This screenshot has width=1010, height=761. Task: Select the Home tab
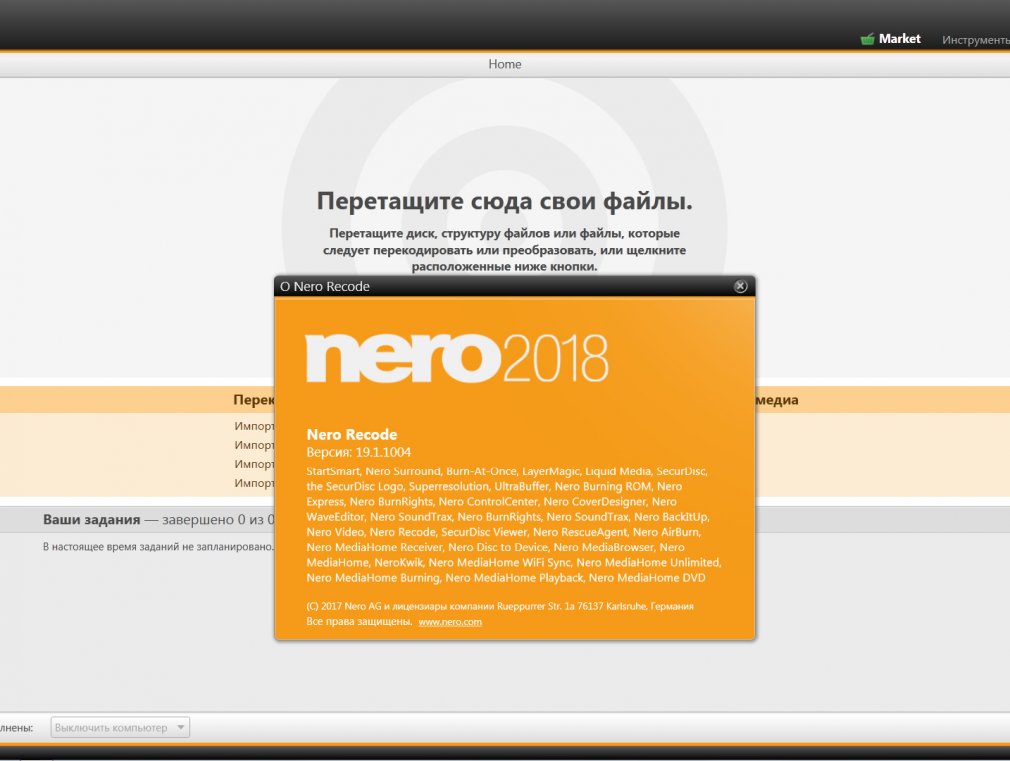click(x=504, y=64)
